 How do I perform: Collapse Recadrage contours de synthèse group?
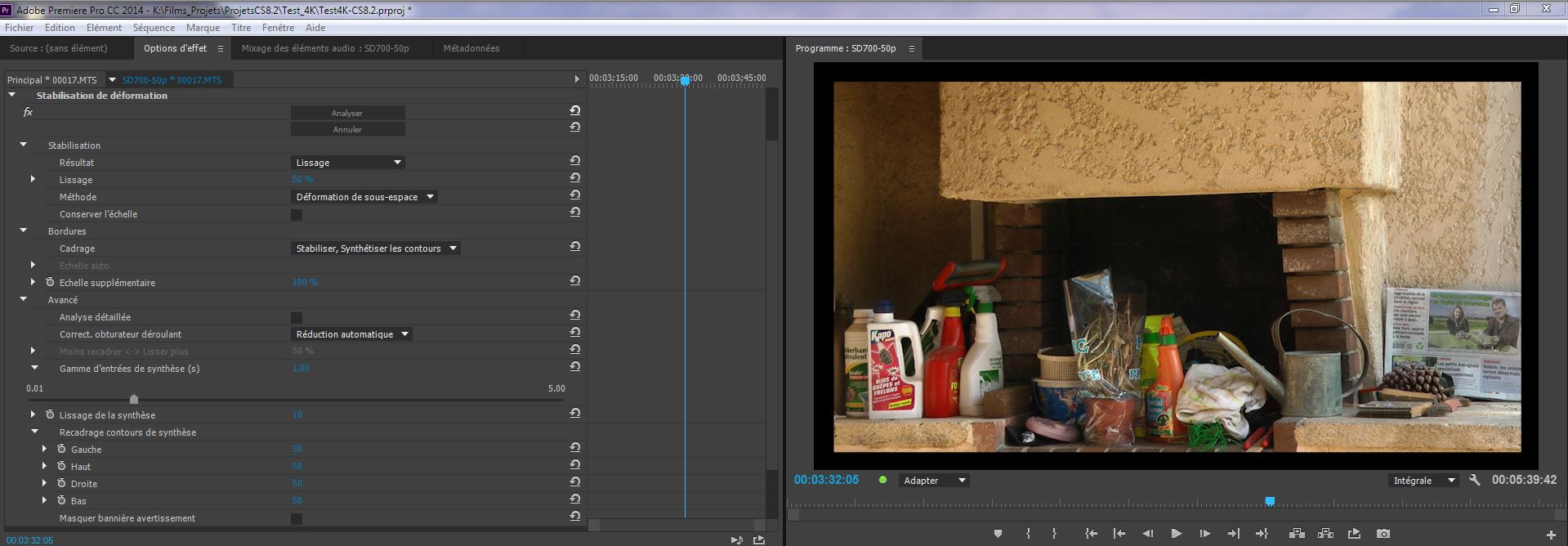[x=35, y=432]
